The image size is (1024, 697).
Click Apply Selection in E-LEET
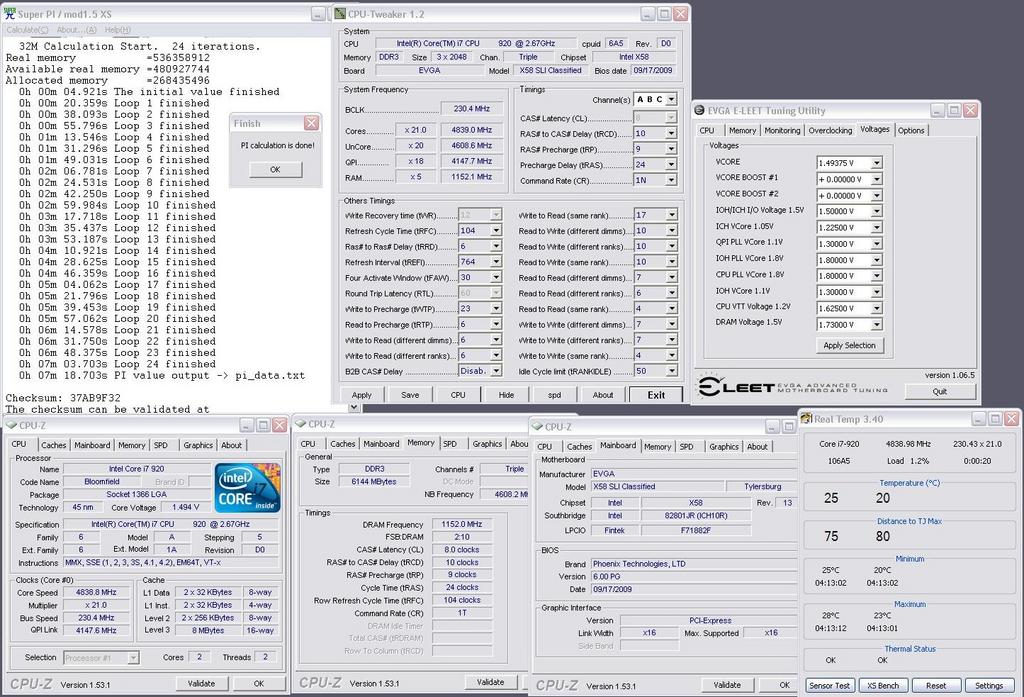pos(849,345)
